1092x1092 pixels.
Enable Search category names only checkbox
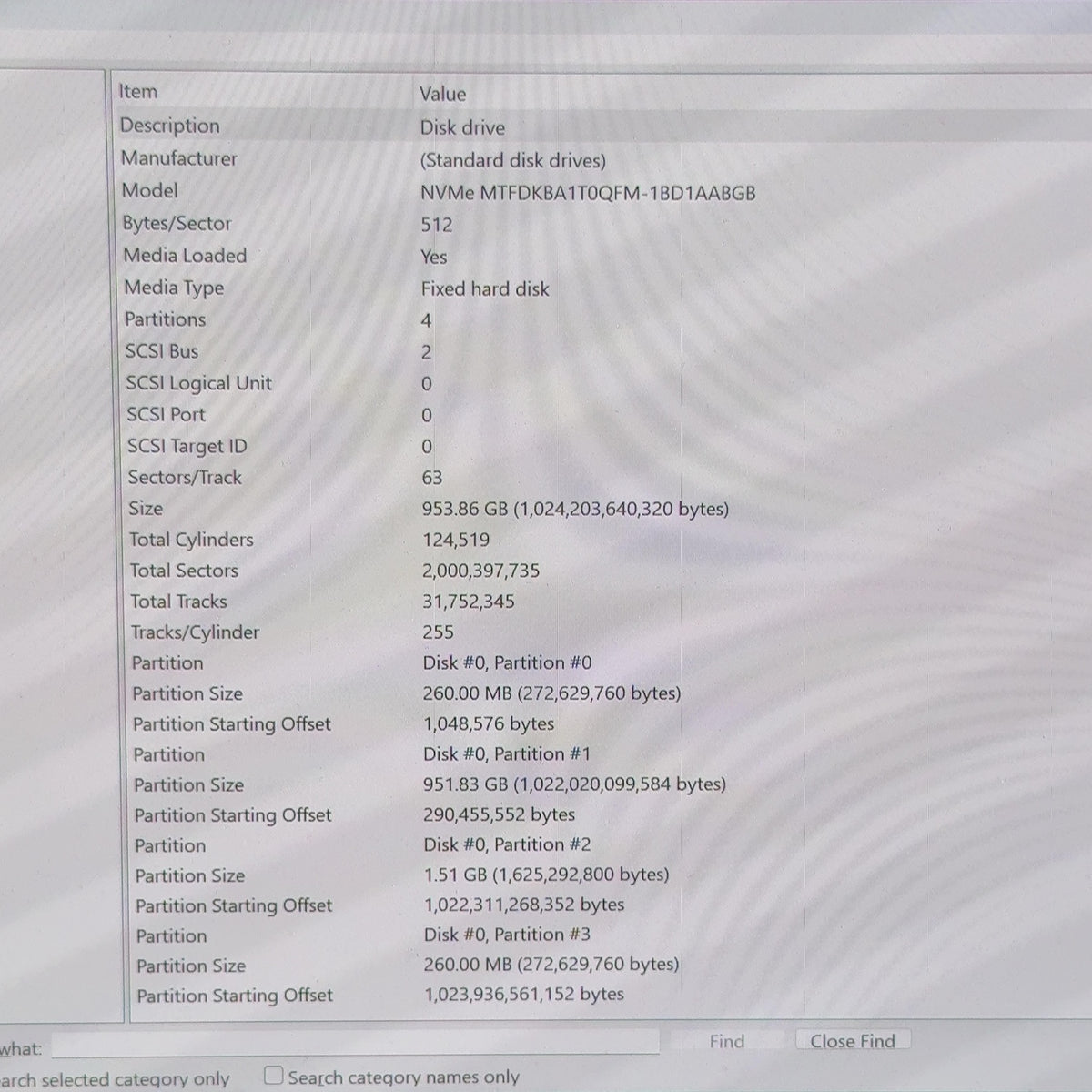(273, 1076)
